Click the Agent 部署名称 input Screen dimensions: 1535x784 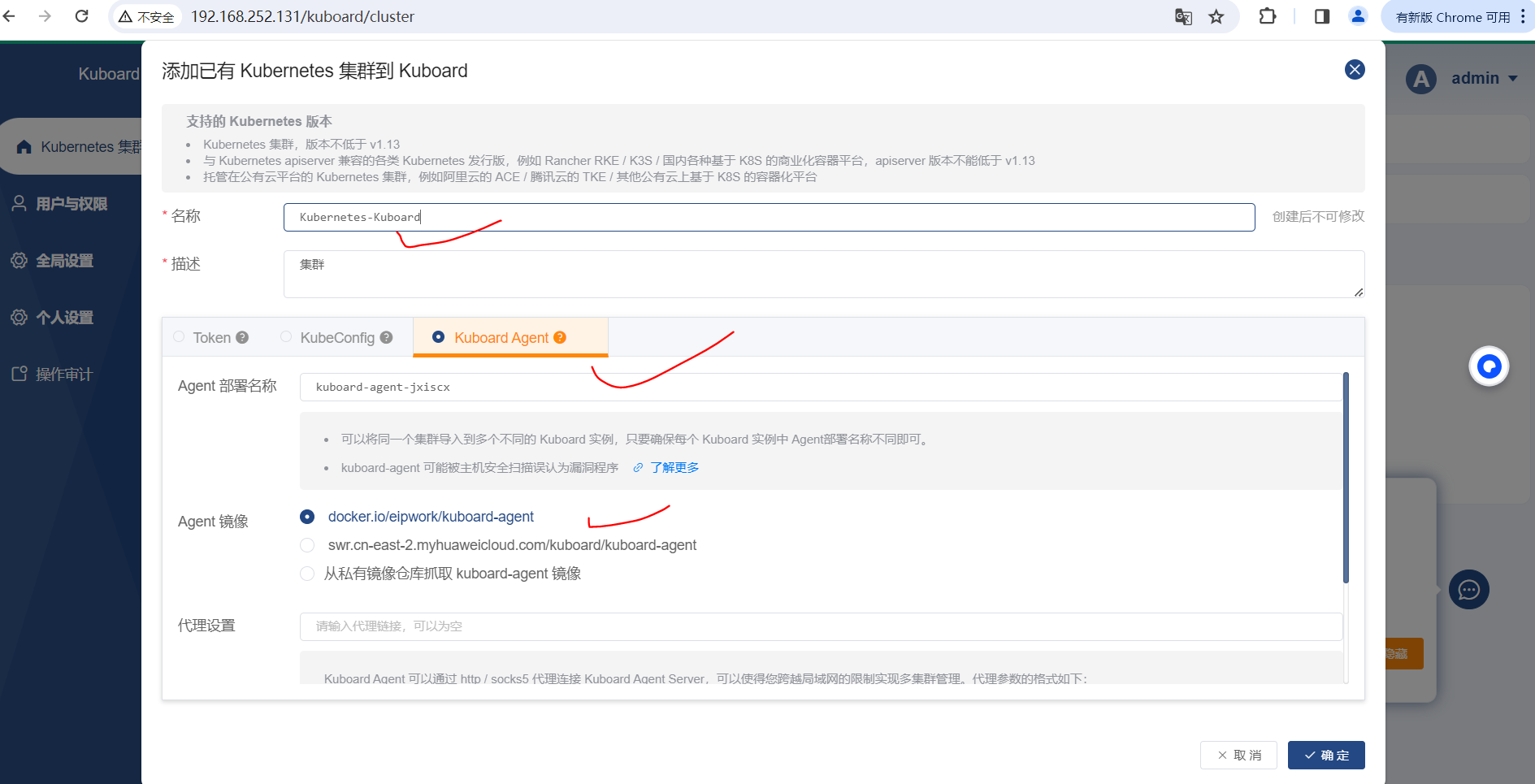coord(821,388)
